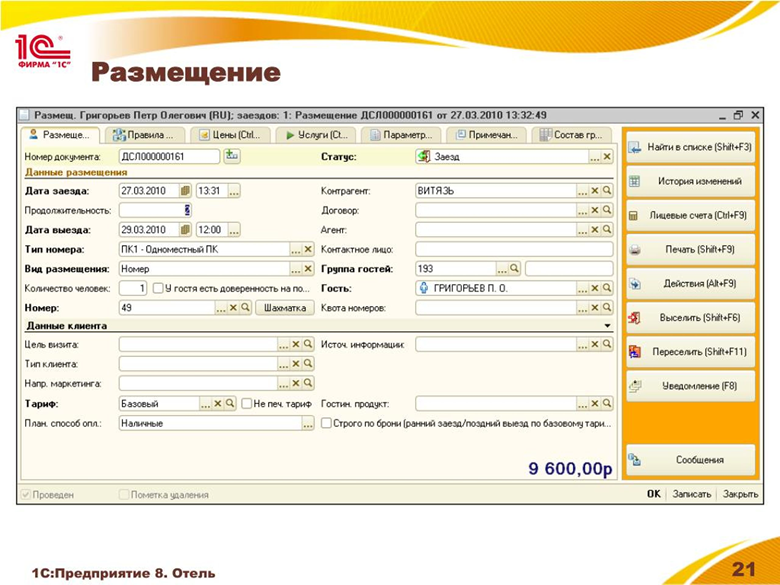Open the Цены tab
The height and width of the screenshot is (585, 780).
click(229, 134)
